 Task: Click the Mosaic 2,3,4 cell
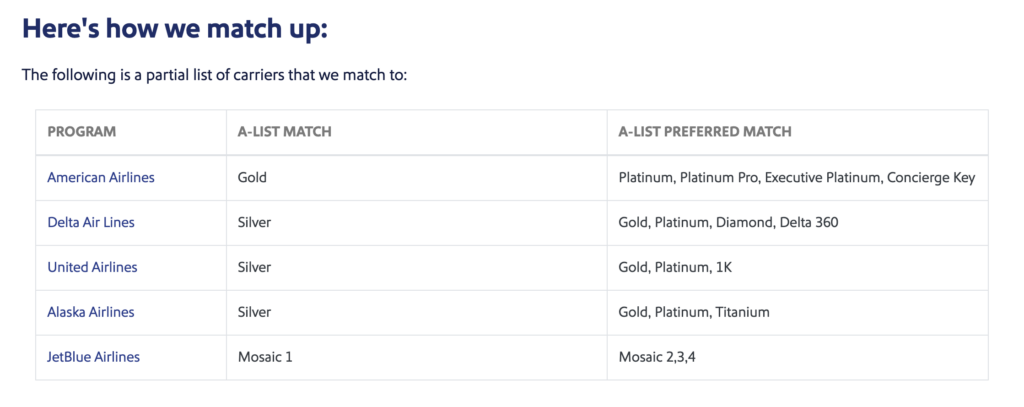[657, 357]
